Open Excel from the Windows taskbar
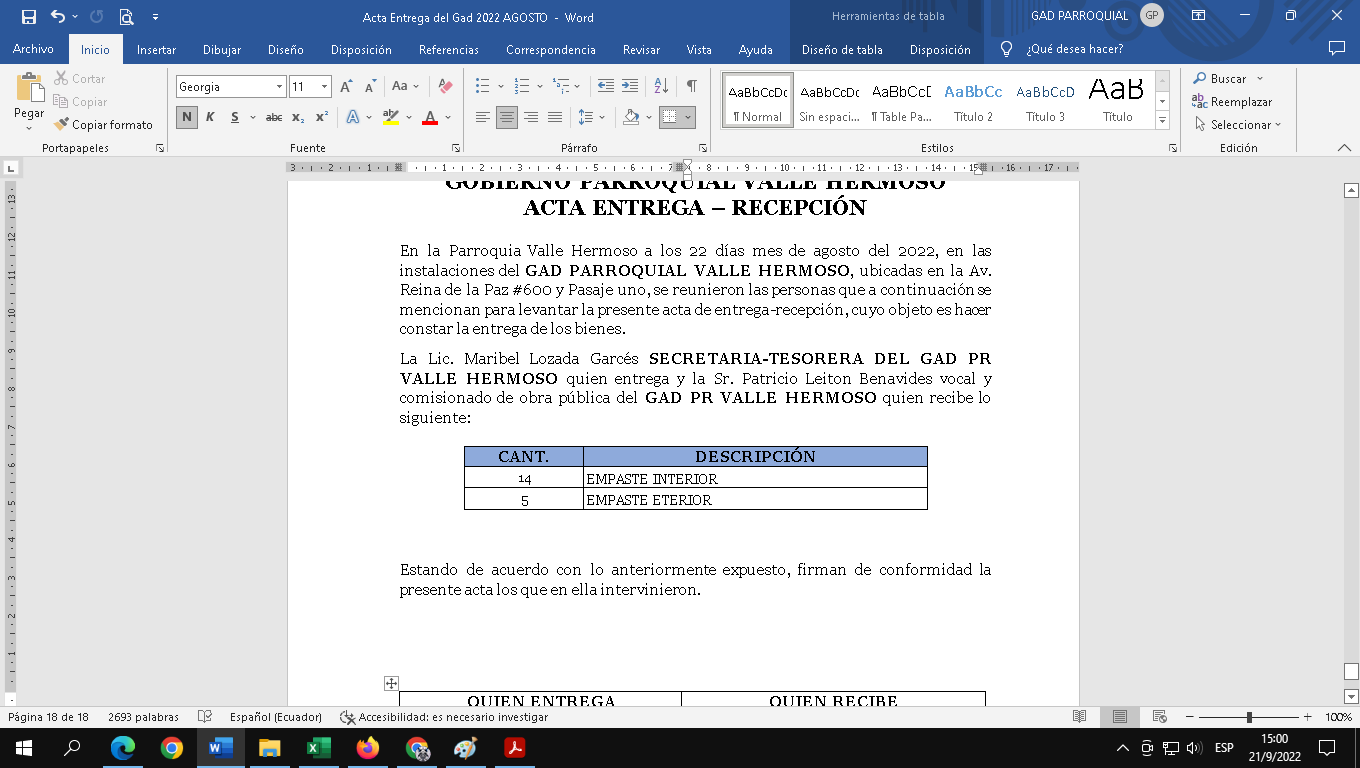 [319, 748]
